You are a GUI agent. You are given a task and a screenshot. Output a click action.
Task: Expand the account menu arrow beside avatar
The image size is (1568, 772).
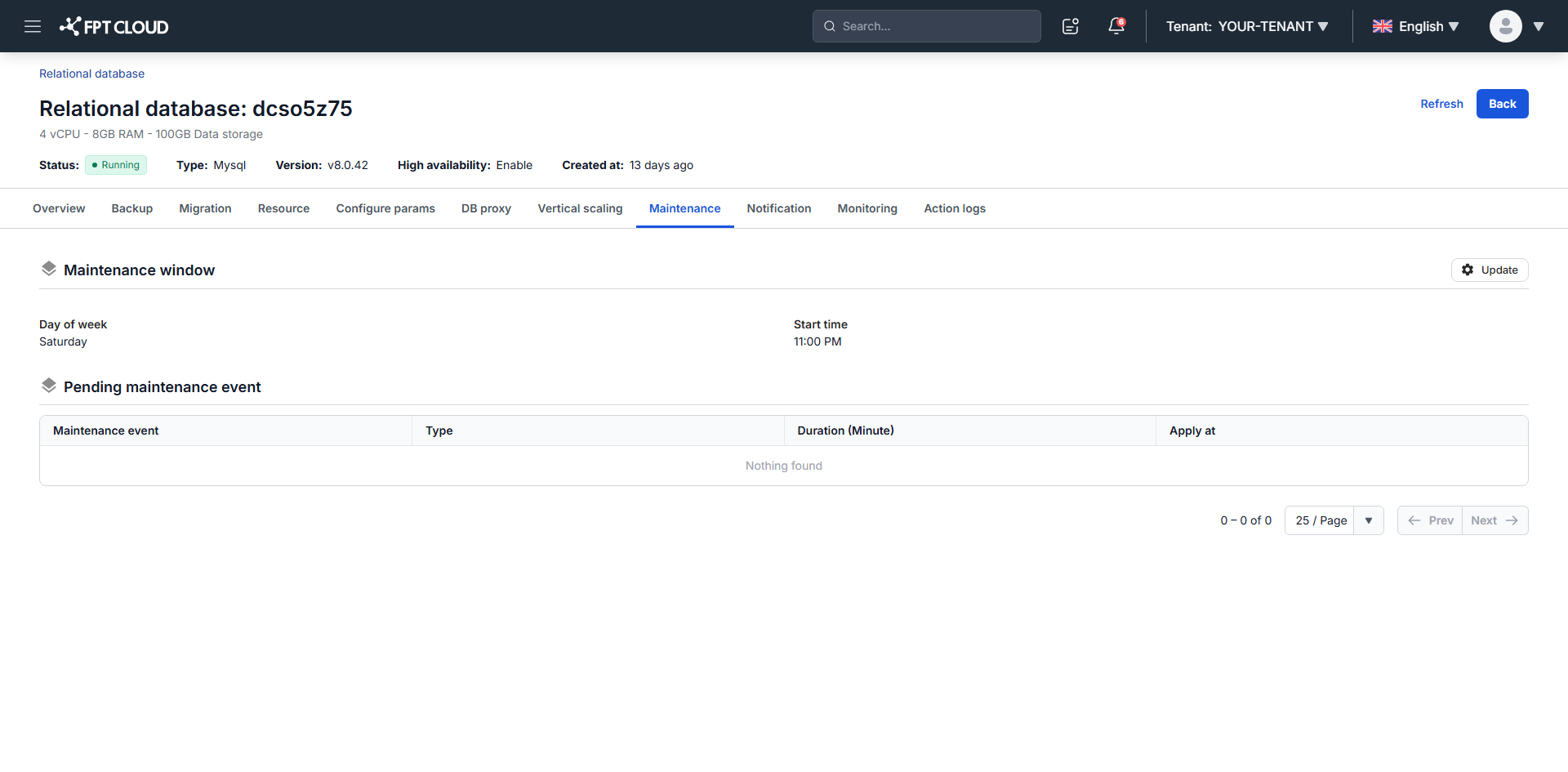tap(1539, 26)
